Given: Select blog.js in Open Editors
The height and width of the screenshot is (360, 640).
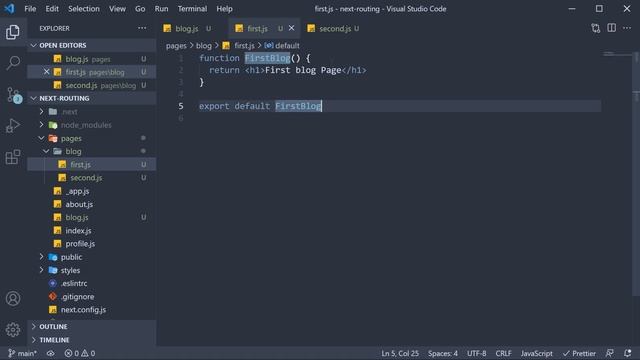Looking at the screenshot, I should click(x=91, y=59).
